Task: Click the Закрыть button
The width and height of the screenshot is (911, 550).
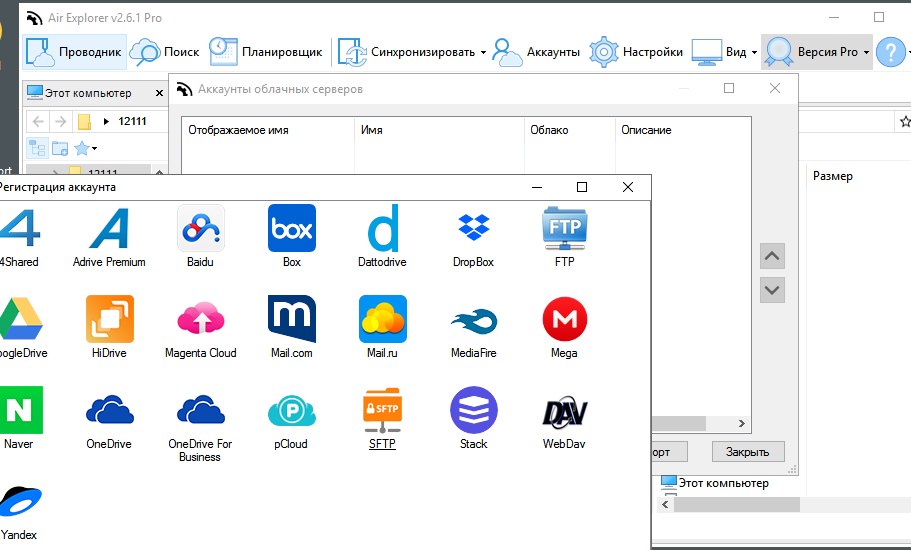Action: [748, 452]
